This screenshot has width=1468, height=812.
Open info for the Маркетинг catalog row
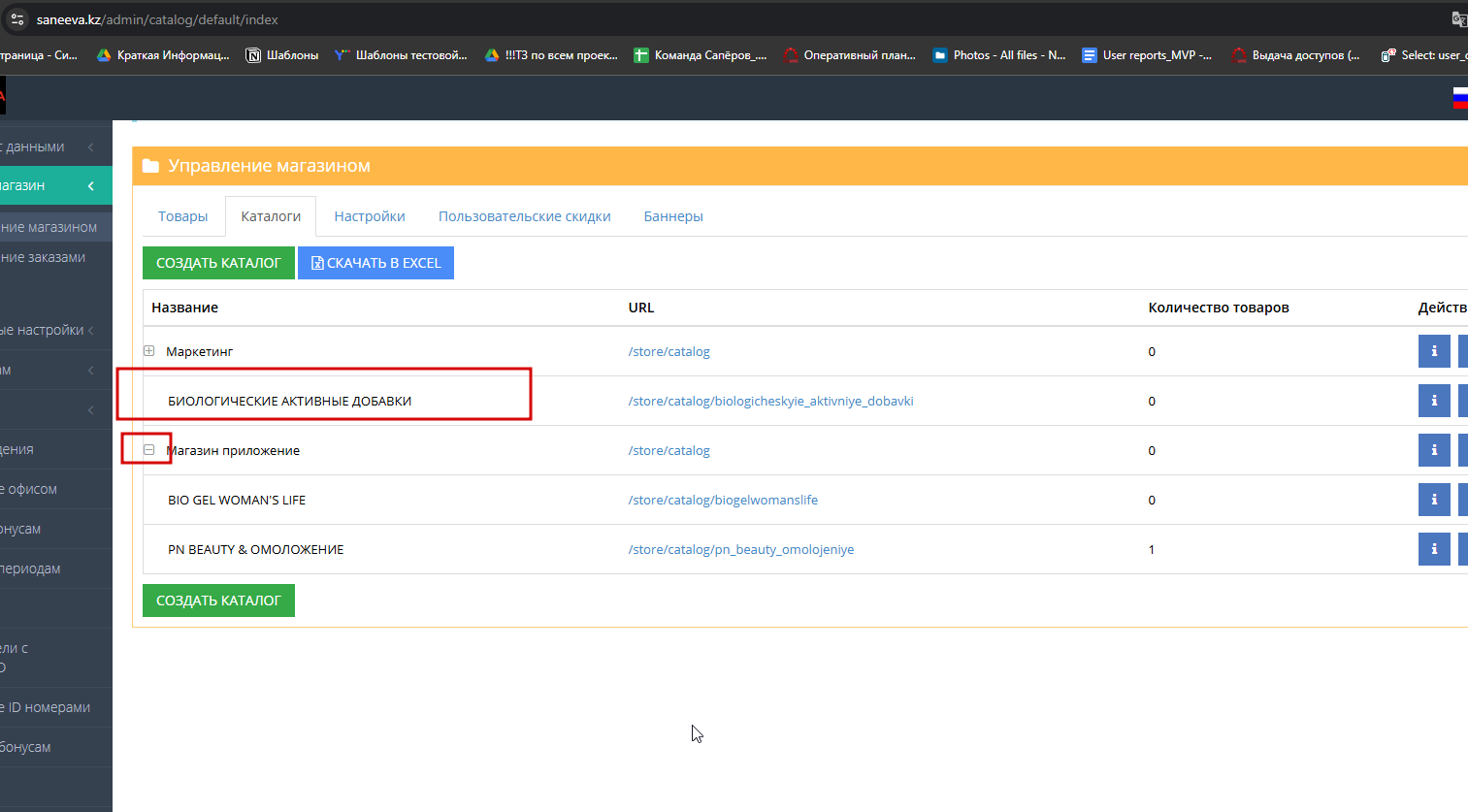pyautogui.click(x=1434, y=351)
